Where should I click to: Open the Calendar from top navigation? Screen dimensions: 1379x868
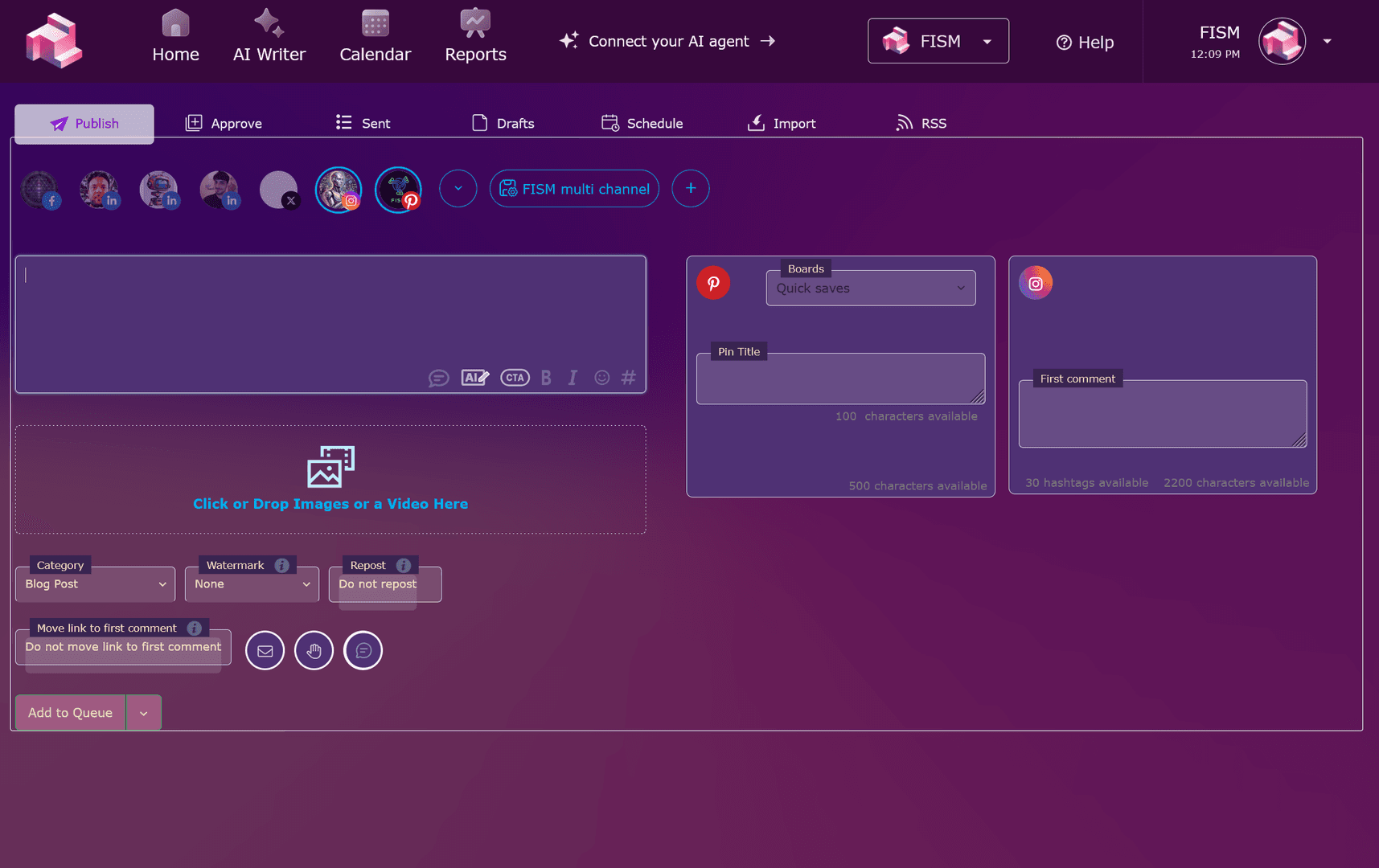click(x=375, y=37)
